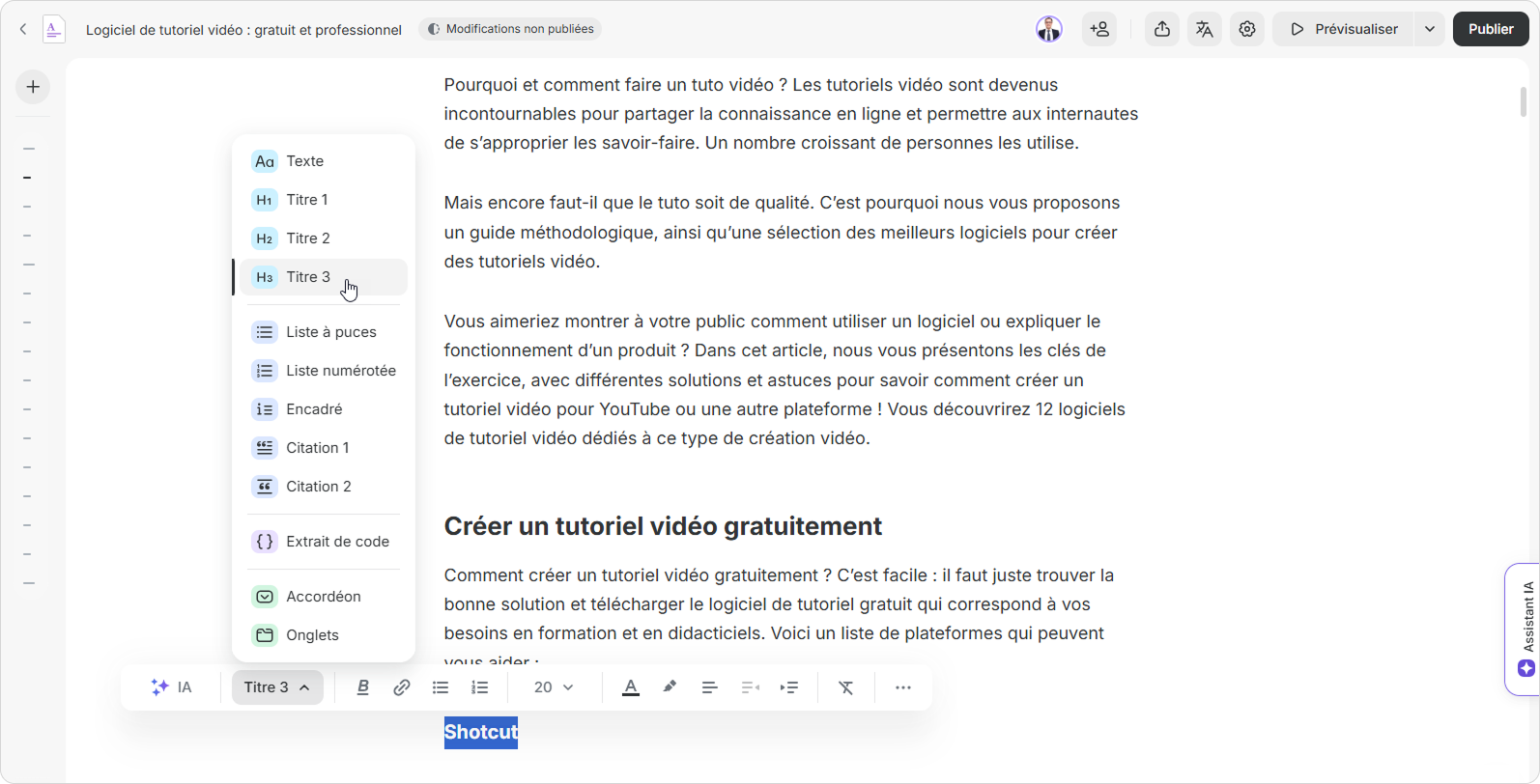Image resolution: width=1540 pixels, height=784 pixels.
Task: Click the translate language icon
Action: point(1204,29)
